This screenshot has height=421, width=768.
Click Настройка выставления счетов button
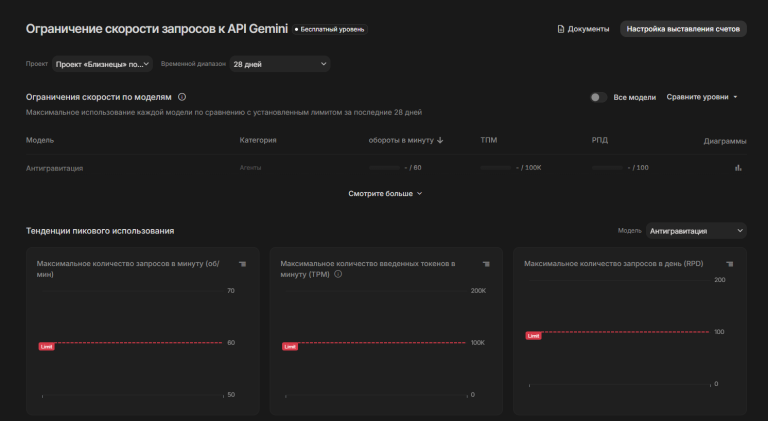point(683,29)
